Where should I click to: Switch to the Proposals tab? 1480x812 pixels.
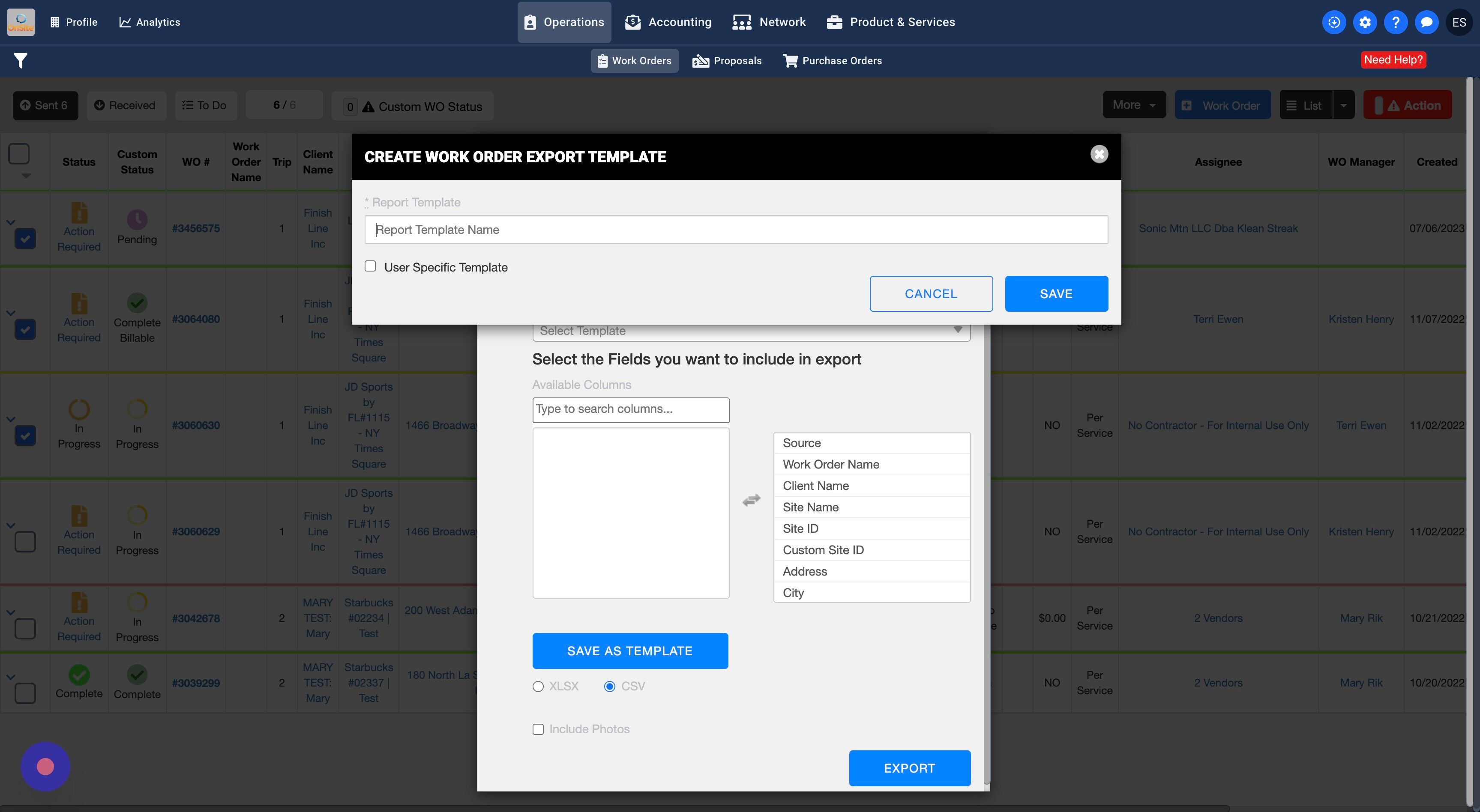(x=727, y=61)
